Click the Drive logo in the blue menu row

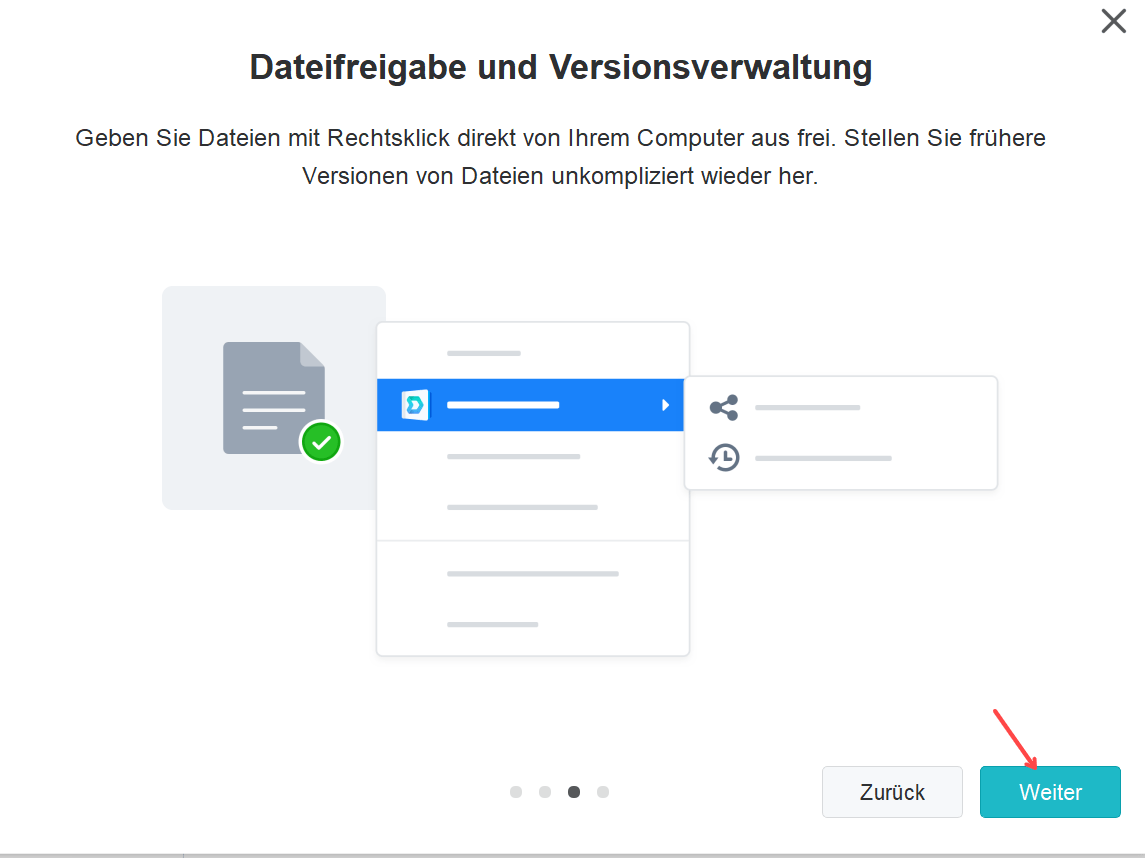pos(414,405)
